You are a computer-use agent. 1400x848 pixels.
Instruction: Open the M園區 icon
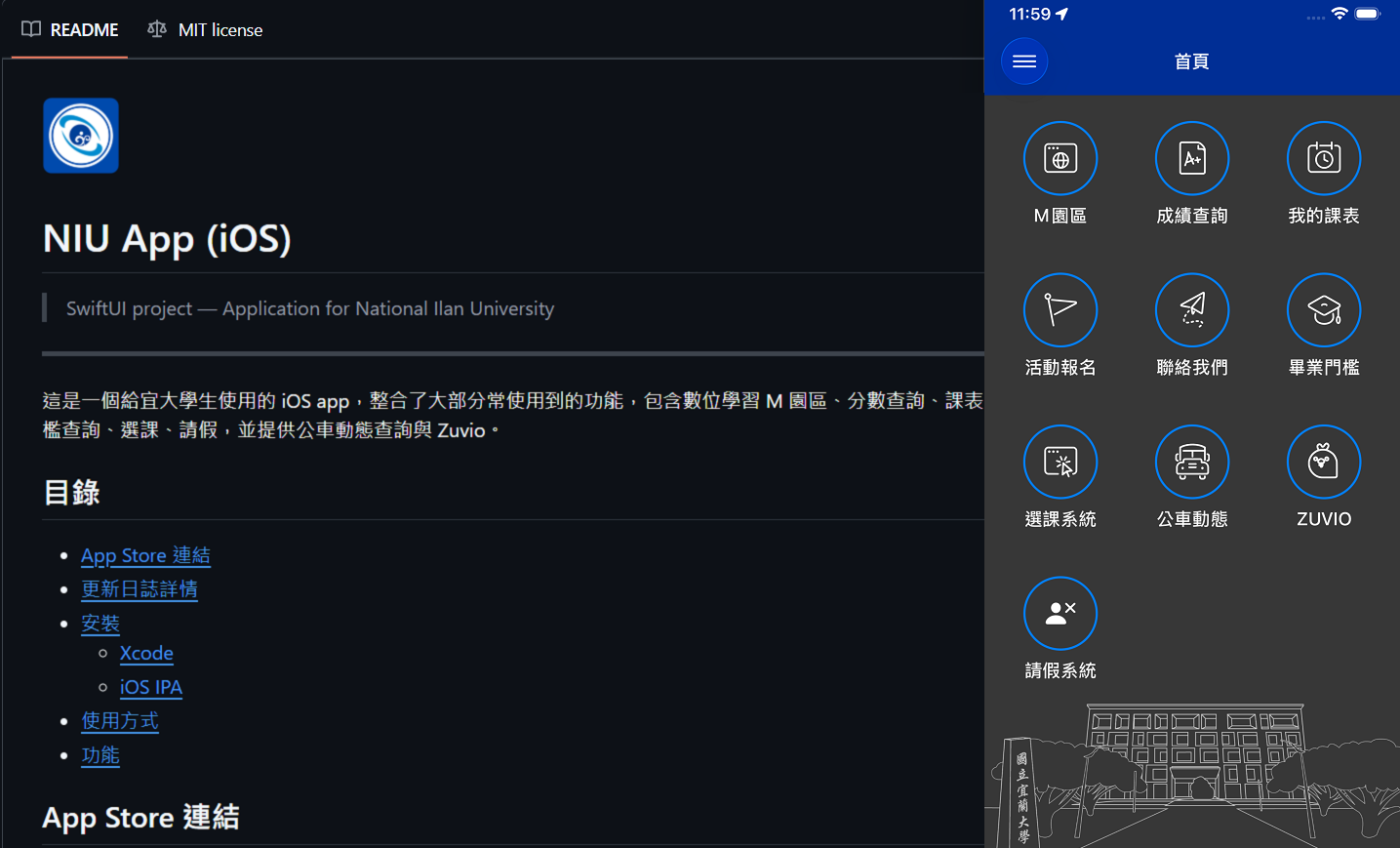1060,158
